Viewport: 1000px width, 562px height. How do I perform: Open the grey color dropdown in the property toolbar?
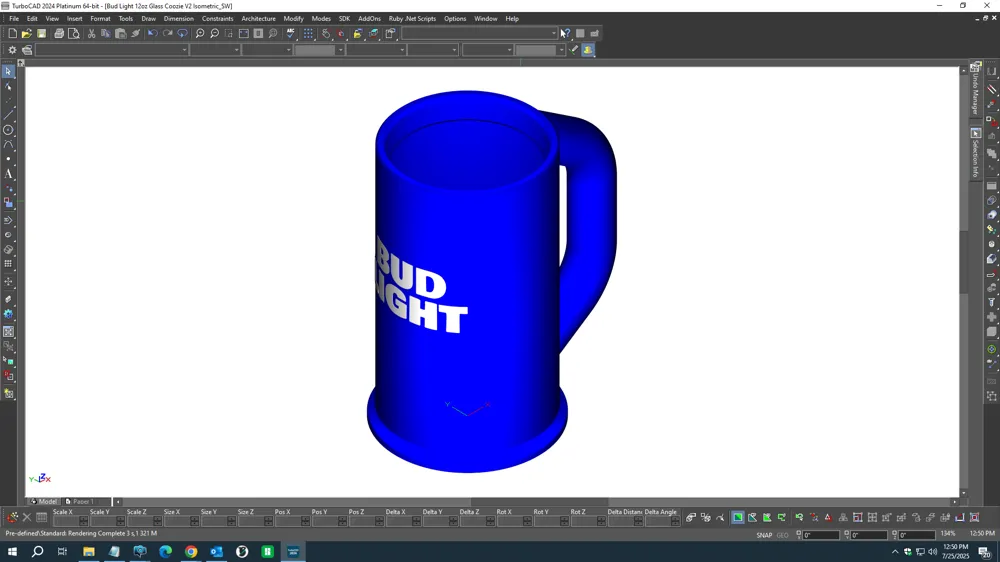click(319, 50)
